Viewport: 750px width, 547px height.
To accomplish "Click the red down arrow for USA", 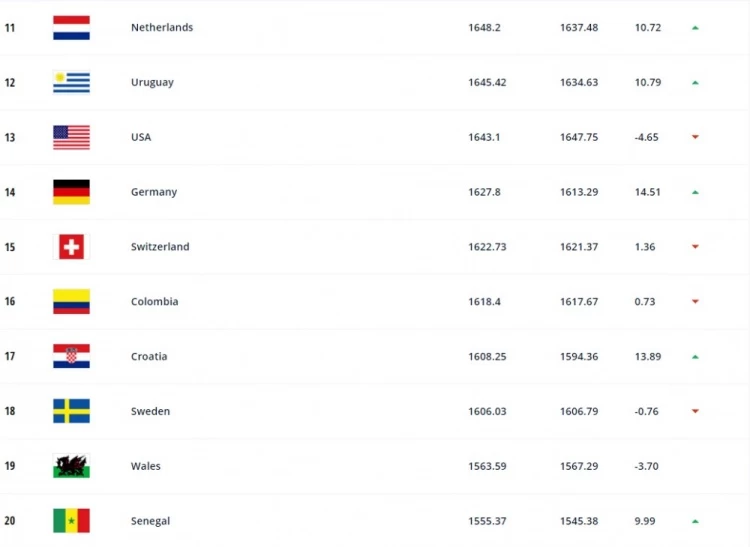I will (695, 137).
